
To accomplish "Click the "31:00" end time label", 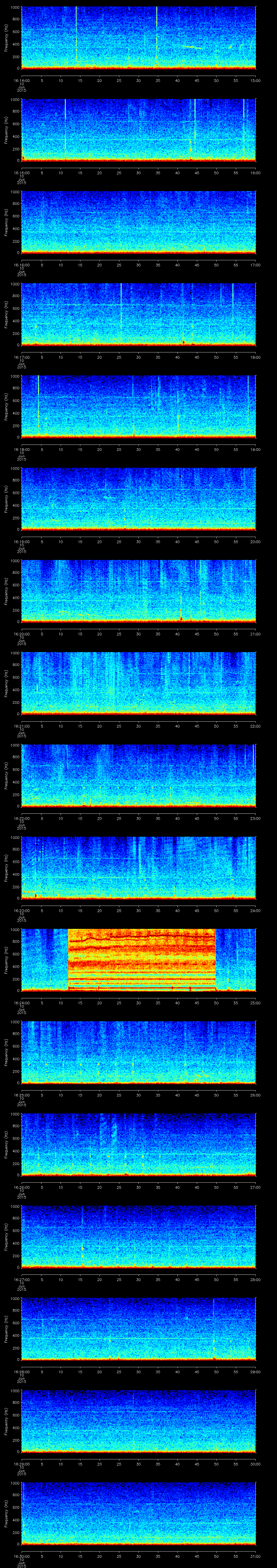I will [x=256, y=1556].
